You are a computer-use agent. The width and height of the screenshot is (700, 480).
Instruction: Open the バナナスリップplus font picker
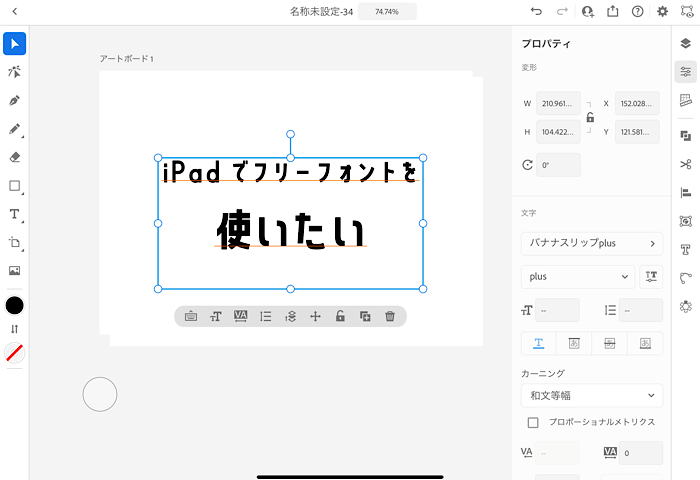(592, 243)
